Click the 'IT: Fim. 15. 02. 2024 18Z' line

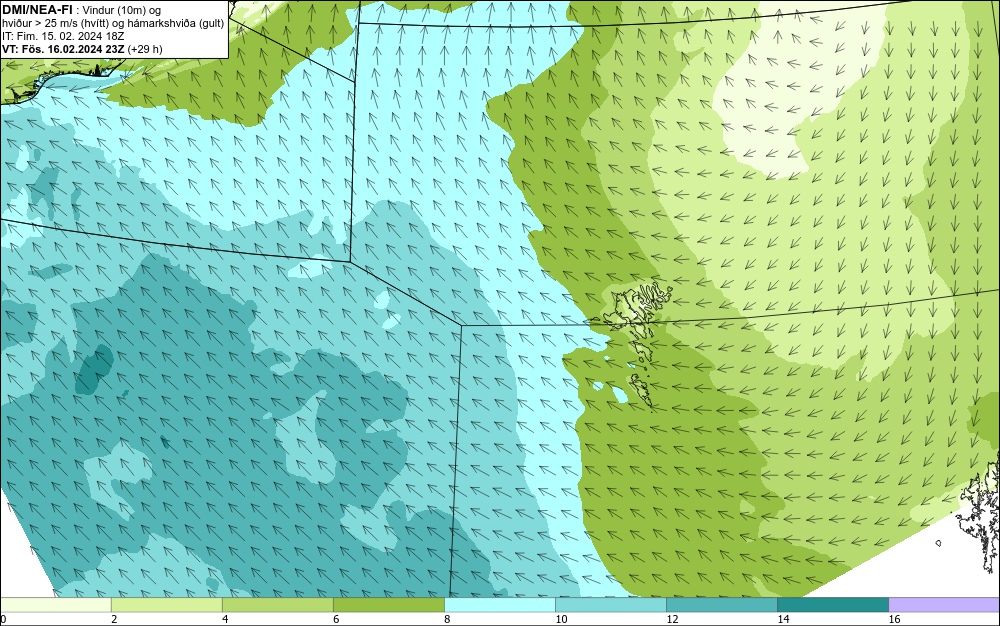click(x=63, y=36)
